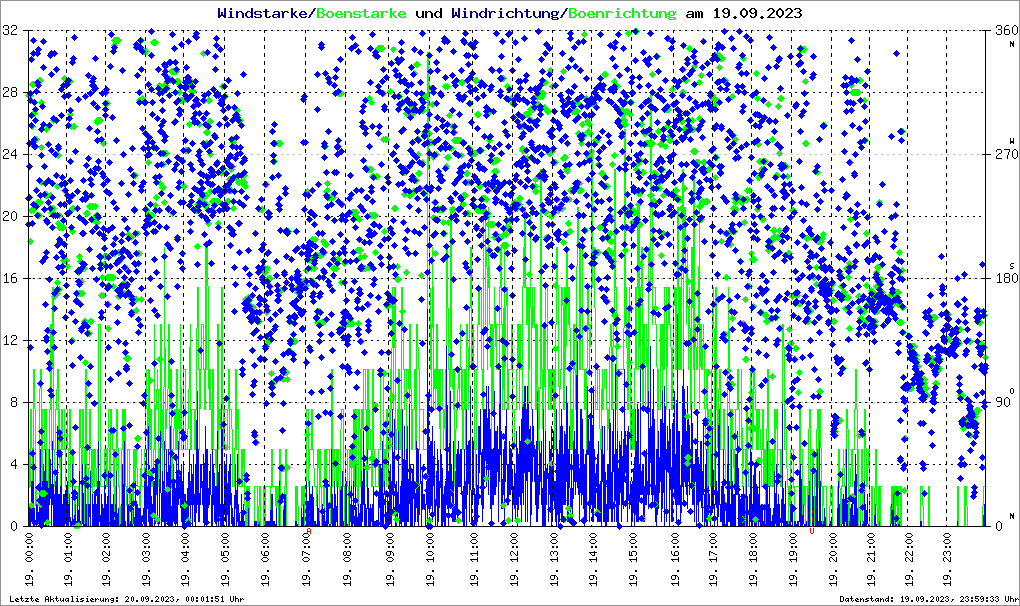Click the "19. 05:00" time axis label
The image size is (1020, 606).
click(x=226, y=560)
